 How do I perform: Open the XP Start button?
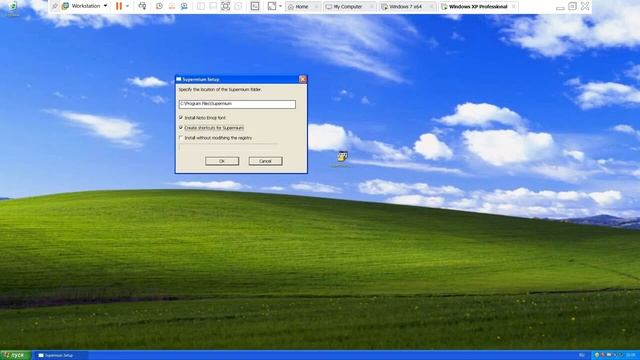tap(16, 355)
